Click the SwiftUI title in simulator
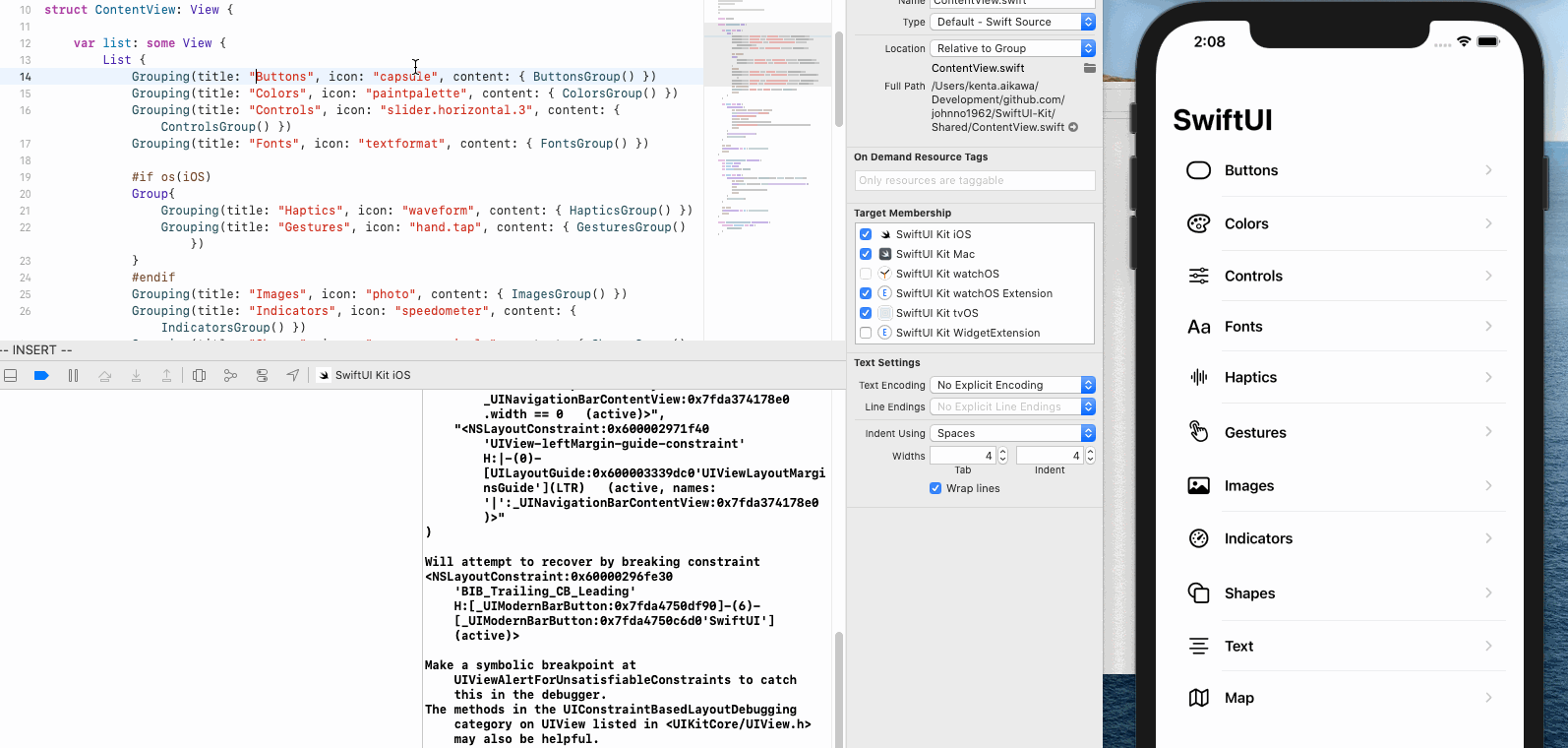Viewport: 1568px width, 748px height. [1223, 120]
